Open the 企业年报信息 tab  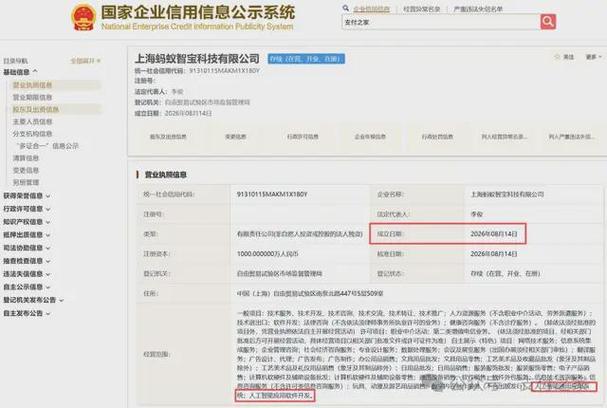pos(370,137)
